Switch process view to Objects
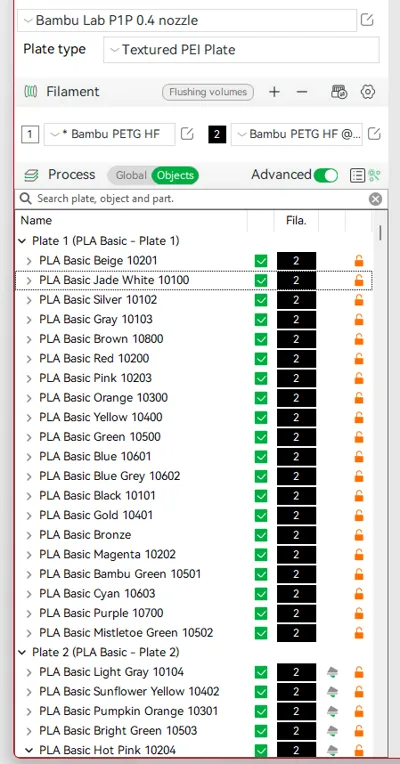This screenshot has width=400, height=764. (x=175, y=175)
